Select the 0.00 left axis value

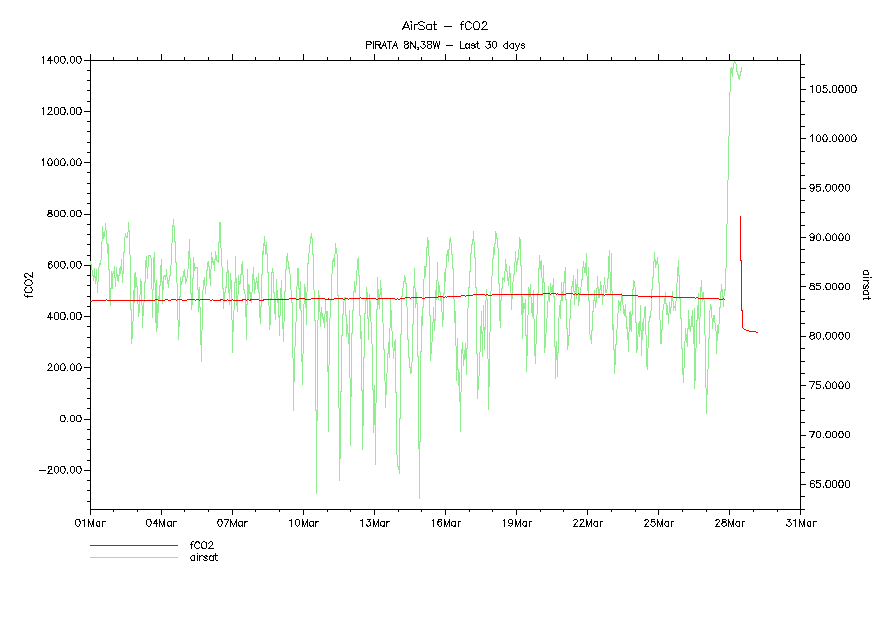(70, 419)
